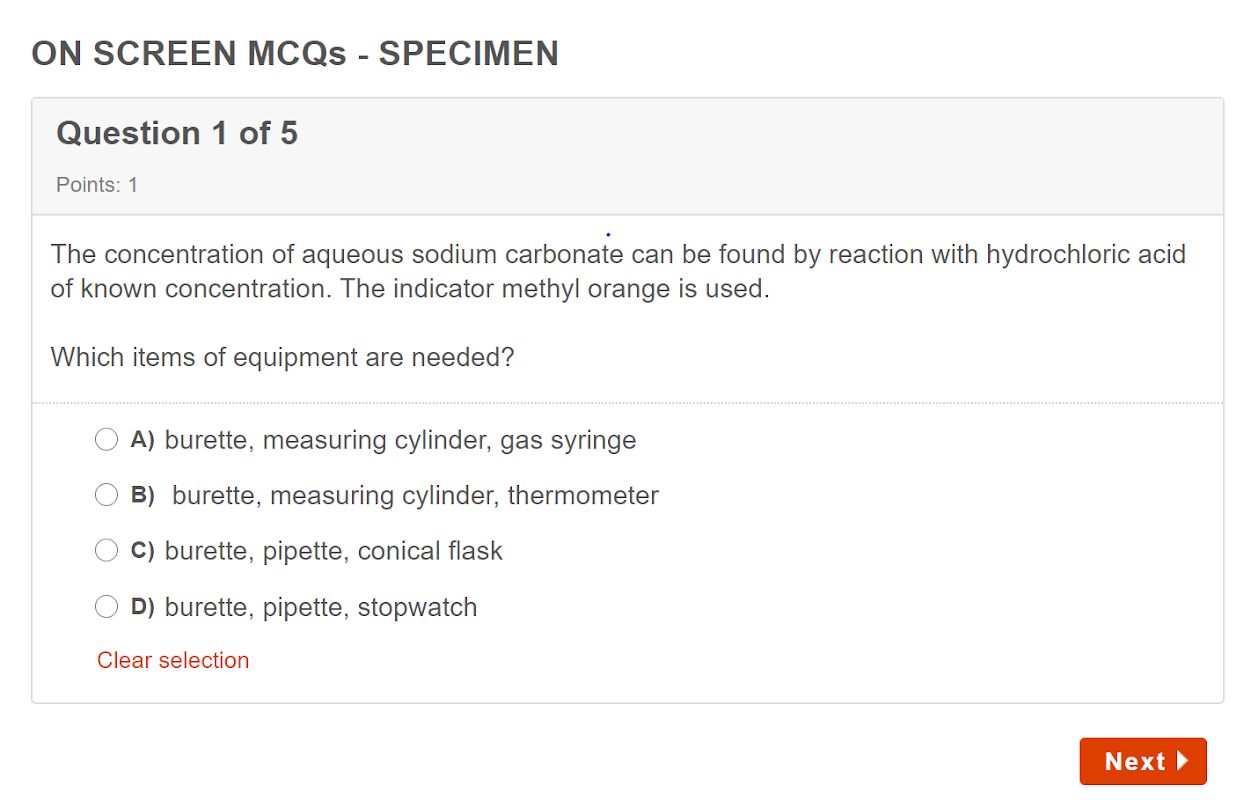The width and height of the screenshot is (1244, 800).
Task: Click answer text 'burette, measuring cylinder, thermometer'
Action: point(415,495)
